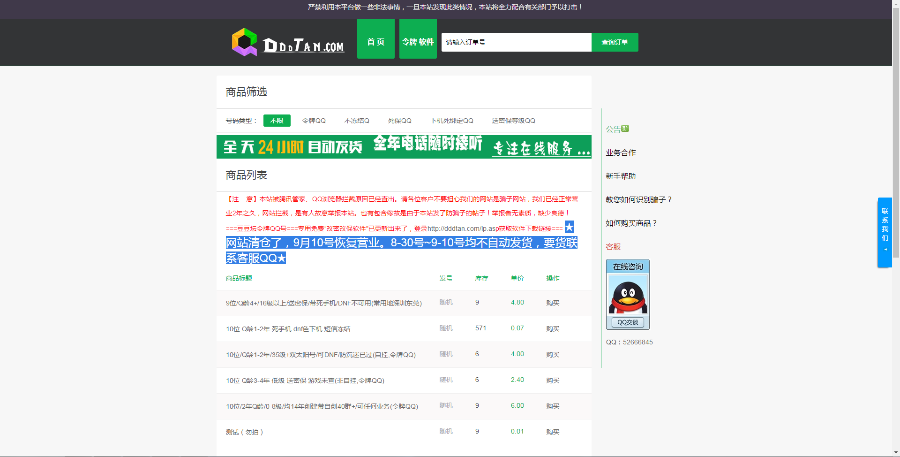The image size is (900, 457).
Task: Click the QQ penguin avatar image
Action: (x=628, y=294)
